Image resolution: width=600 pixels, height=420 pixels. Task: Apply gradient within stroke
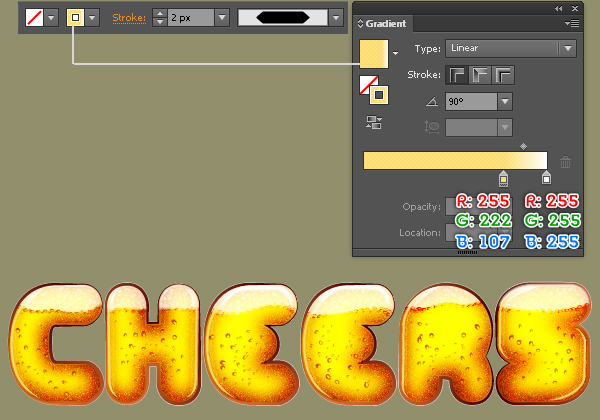tap(457, 75)
